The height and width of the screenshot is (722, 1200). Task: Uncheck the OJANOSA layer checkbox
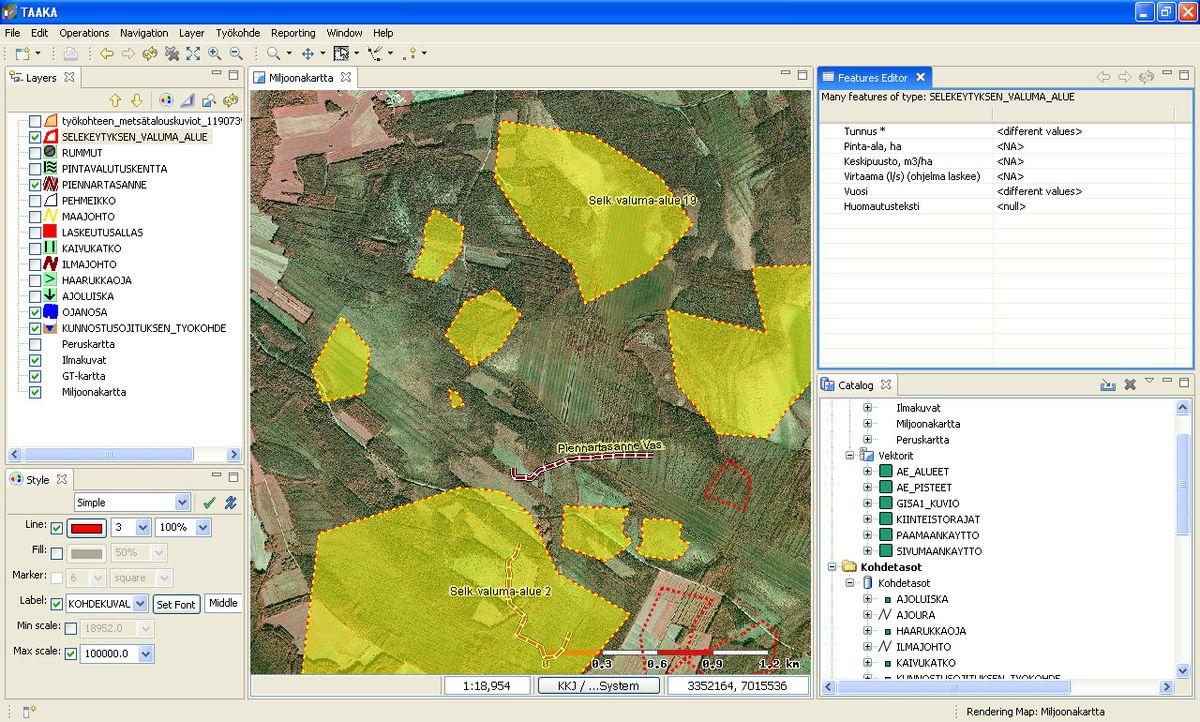click(x=36, y=312)
